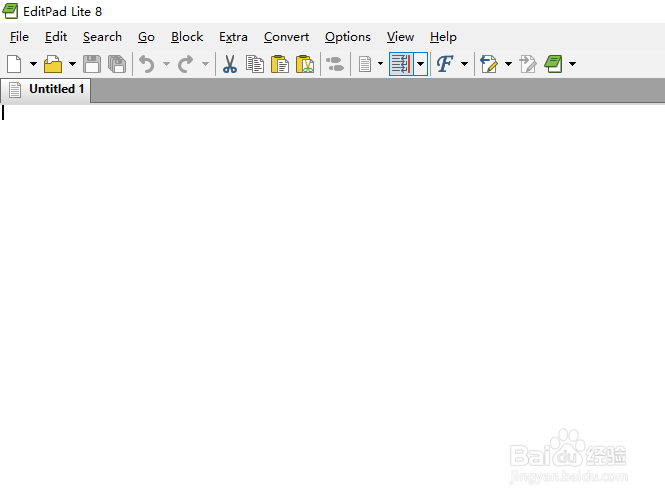This screenshot has width=665, height=500.
Task: Open the Edit menu
Action: [x=56, y=37]
